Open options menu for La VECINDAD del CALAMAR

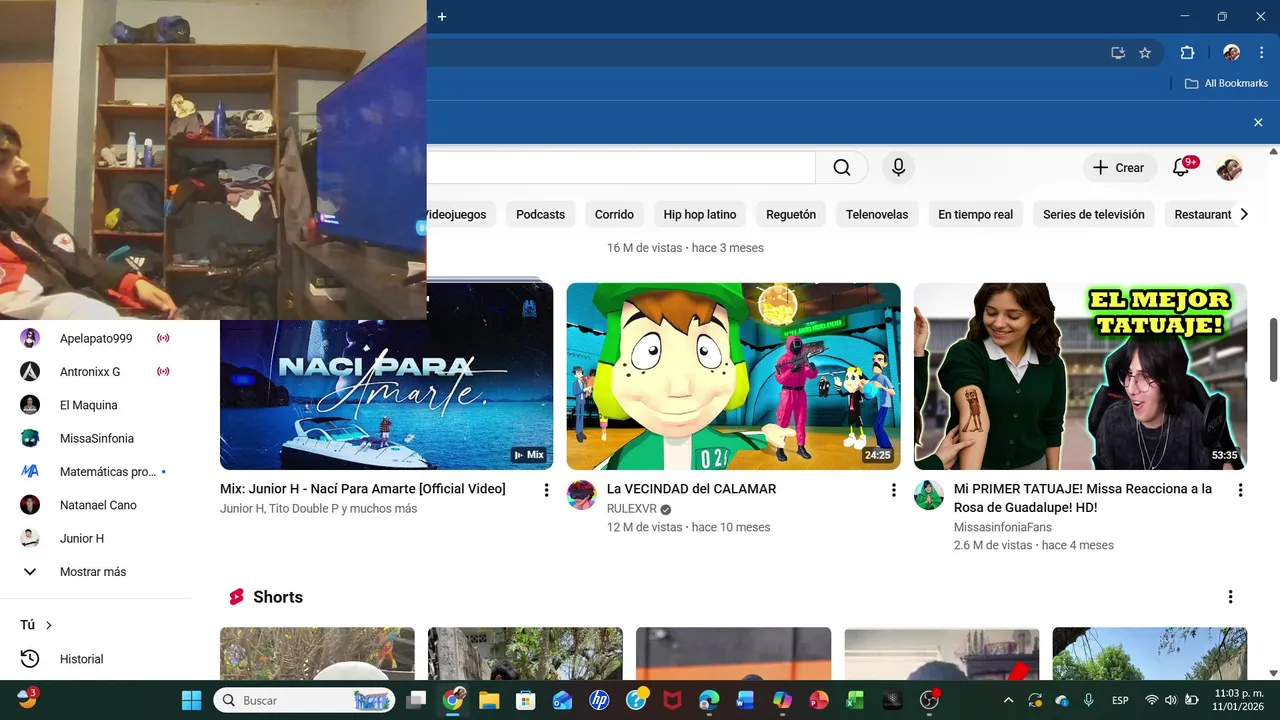[893, 490]
